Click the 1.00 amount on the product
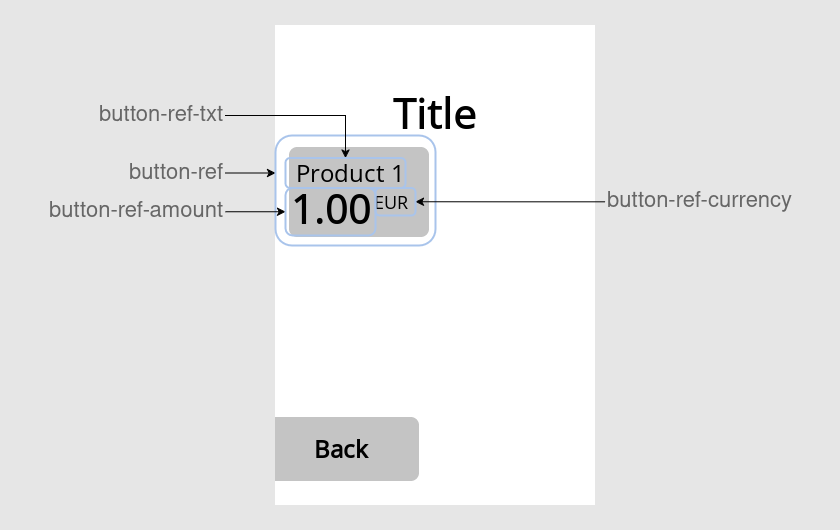 pyautogui.click(x=331, y=211)
